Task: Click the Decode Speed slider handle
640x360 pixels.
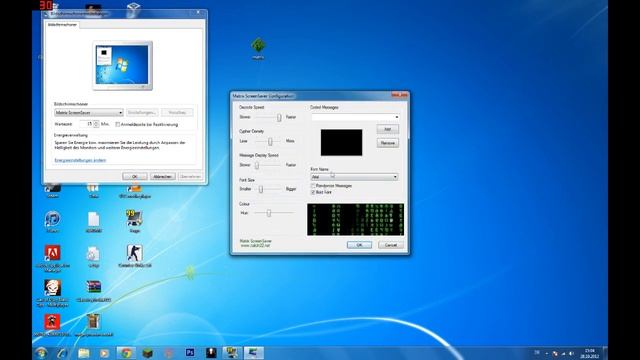Action: click(x=279, y=118)
